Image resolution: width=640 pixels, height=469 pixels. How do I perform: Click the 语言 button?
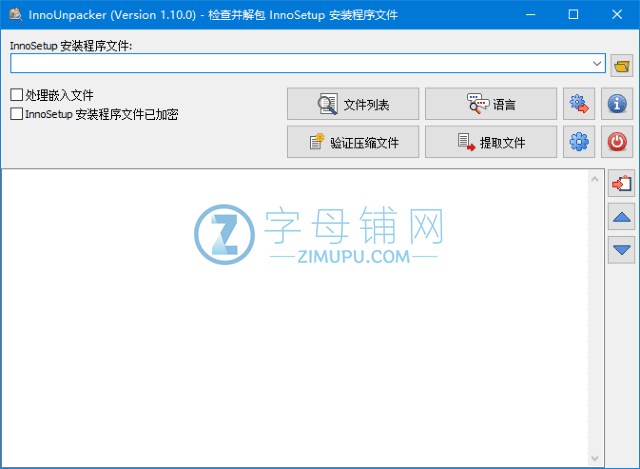click(x=491, y=104)
